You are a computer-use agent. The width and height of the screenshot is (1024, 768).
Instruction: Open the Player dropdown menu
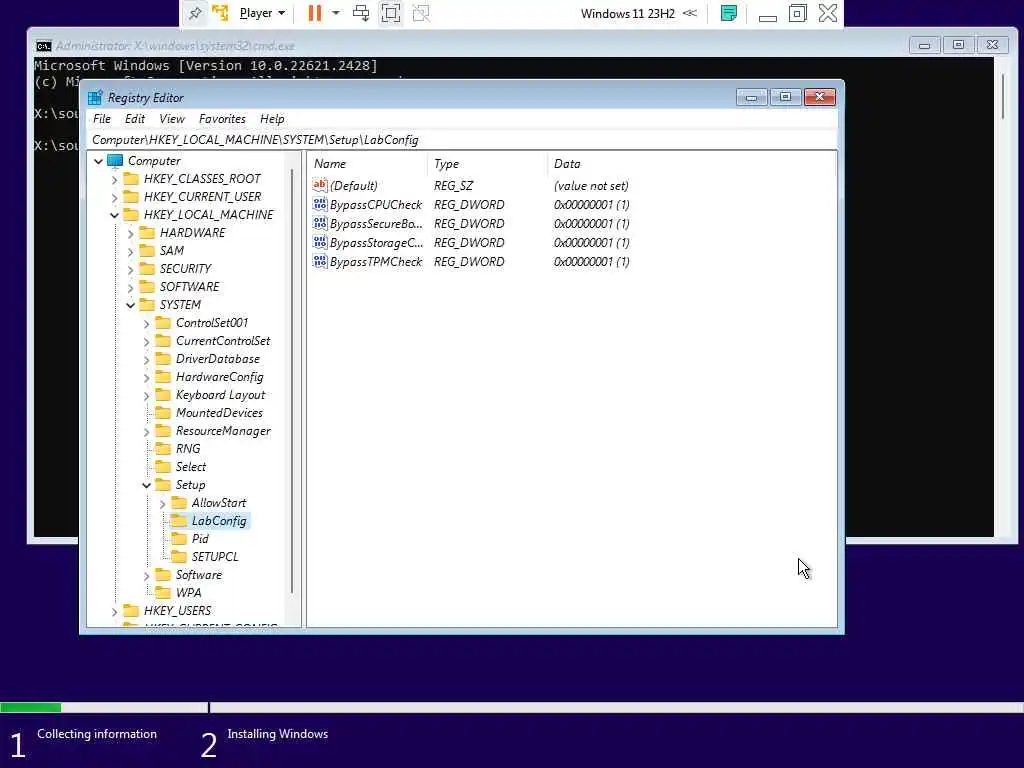click(x=262, y=13)
